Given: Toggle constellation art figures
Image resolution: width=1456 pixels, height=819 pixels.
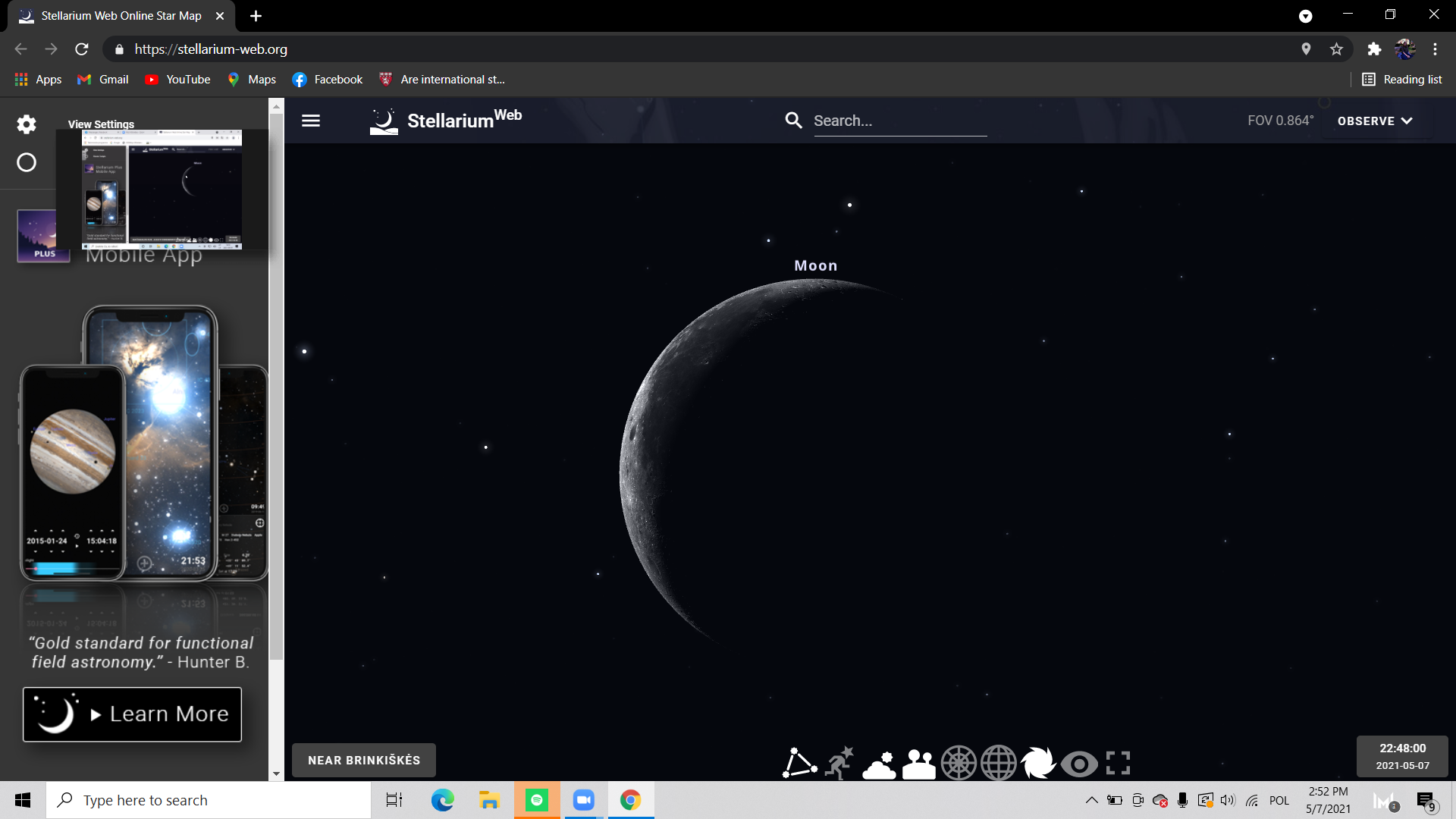Looking at the screenshot, I should (x=839, y=763).
